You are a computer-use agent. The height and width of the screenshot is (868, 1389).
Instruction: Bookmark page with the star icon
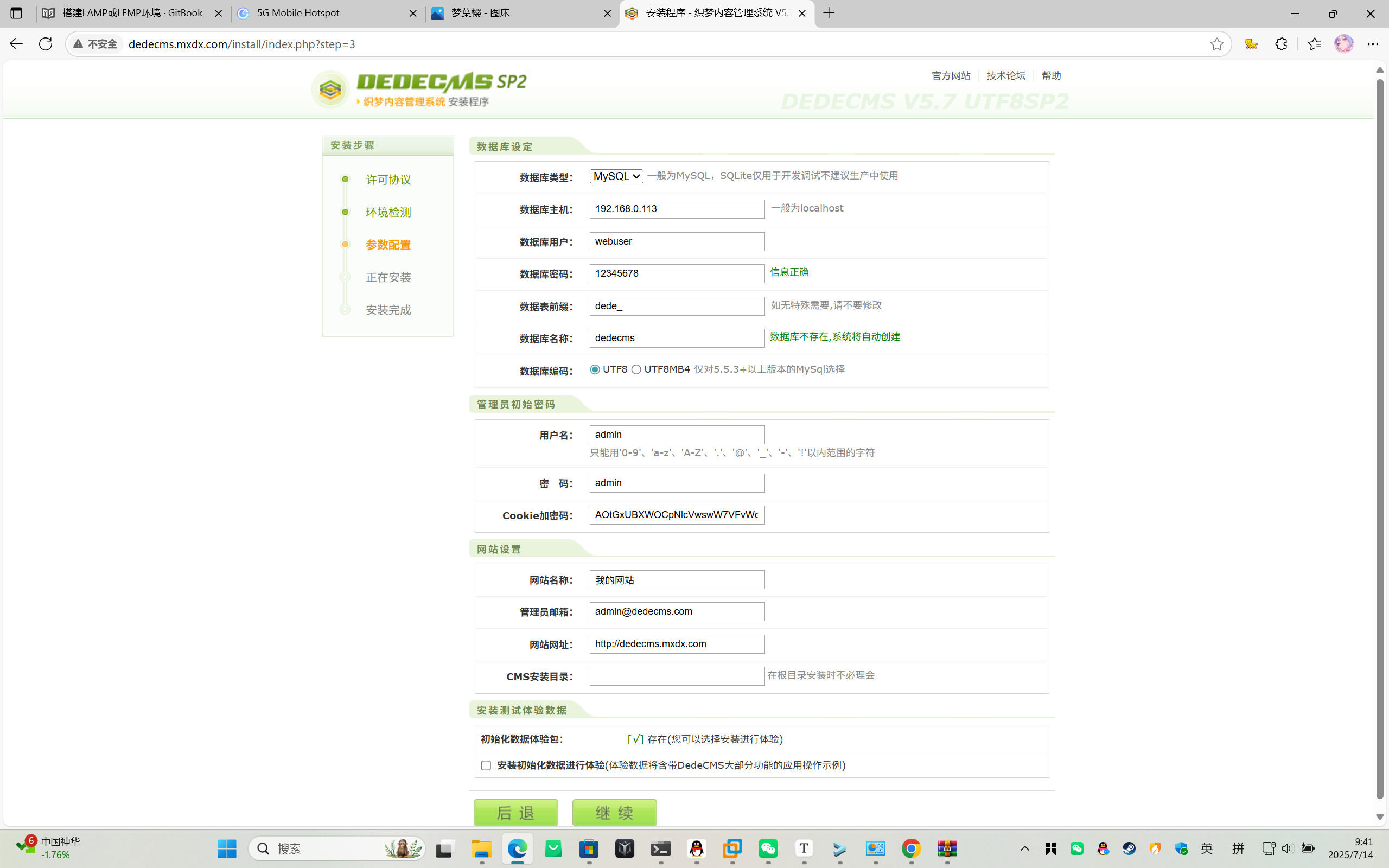tap(1216, 44)
